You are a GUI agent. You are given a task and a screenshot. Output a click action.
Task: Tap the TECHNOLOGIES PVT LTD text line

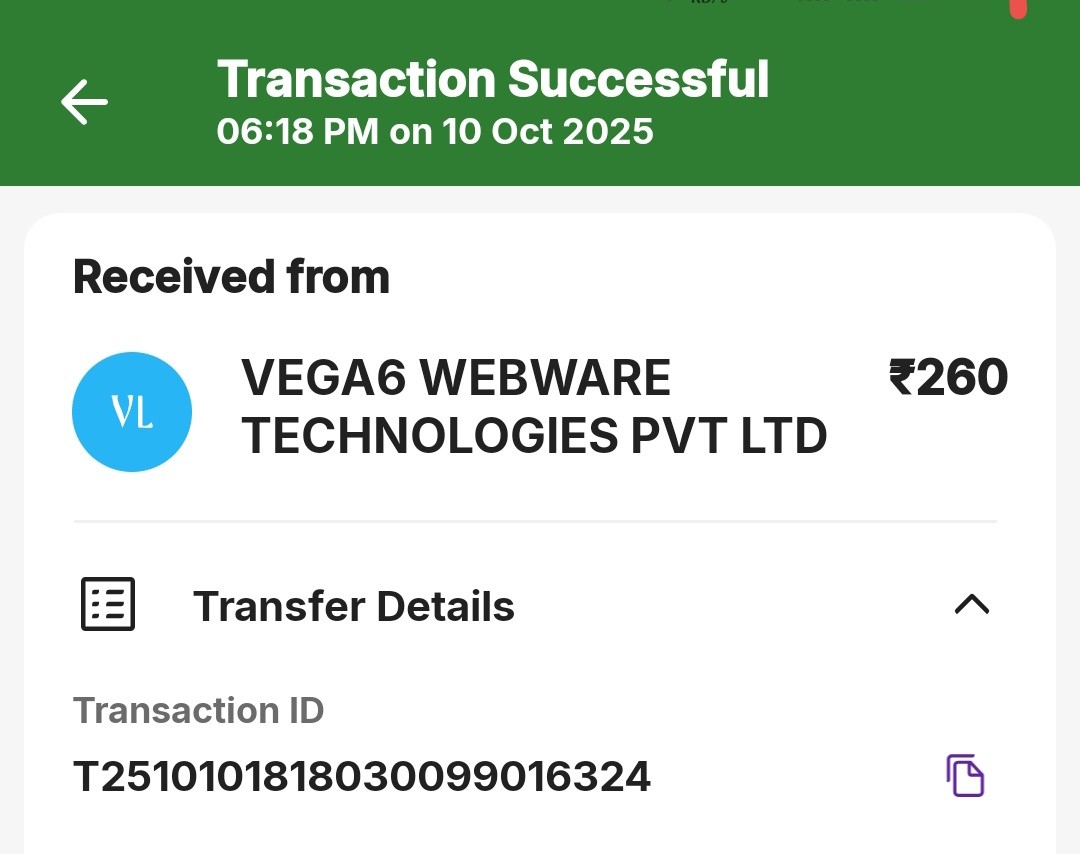(x=534, y=436)
